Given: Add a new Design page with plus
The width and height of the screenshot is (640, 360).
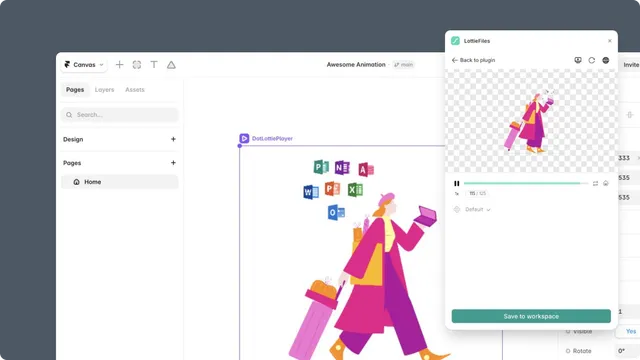Looking at the screenshot, I should (173, 139).
